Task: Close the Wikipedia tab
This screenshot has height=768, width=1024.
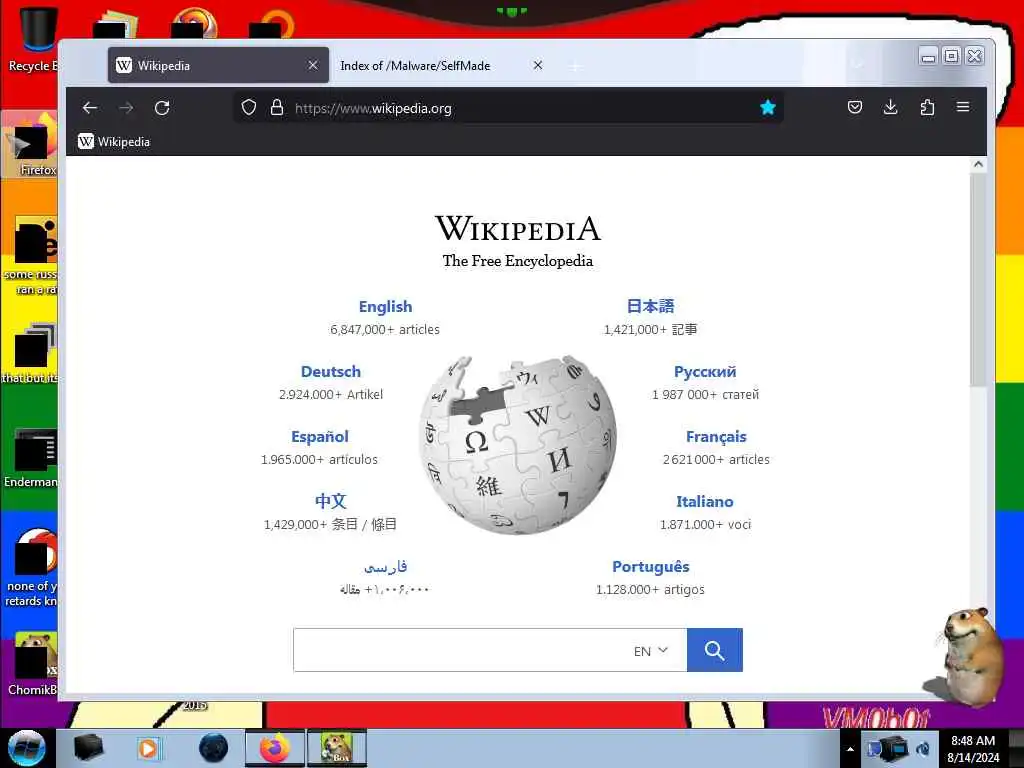Action: tap(313, 65)
